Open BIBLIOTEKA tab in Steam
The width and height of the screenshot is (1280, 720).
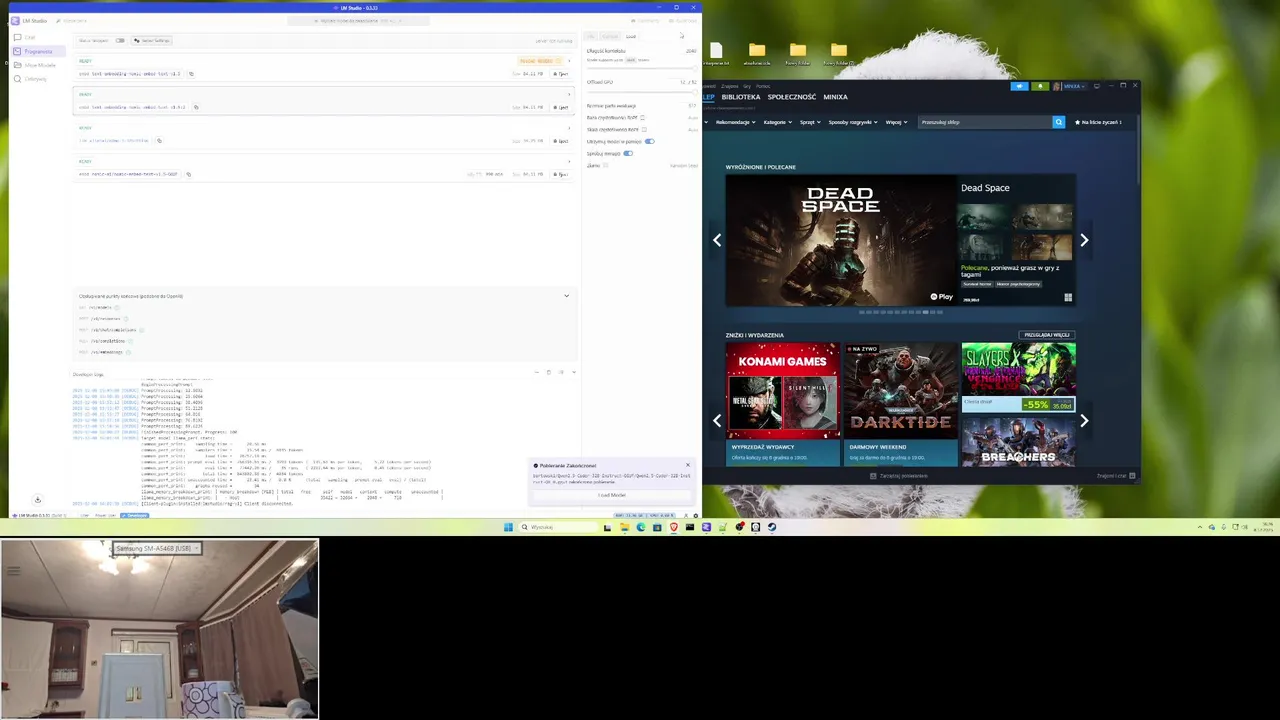point(741,97)
